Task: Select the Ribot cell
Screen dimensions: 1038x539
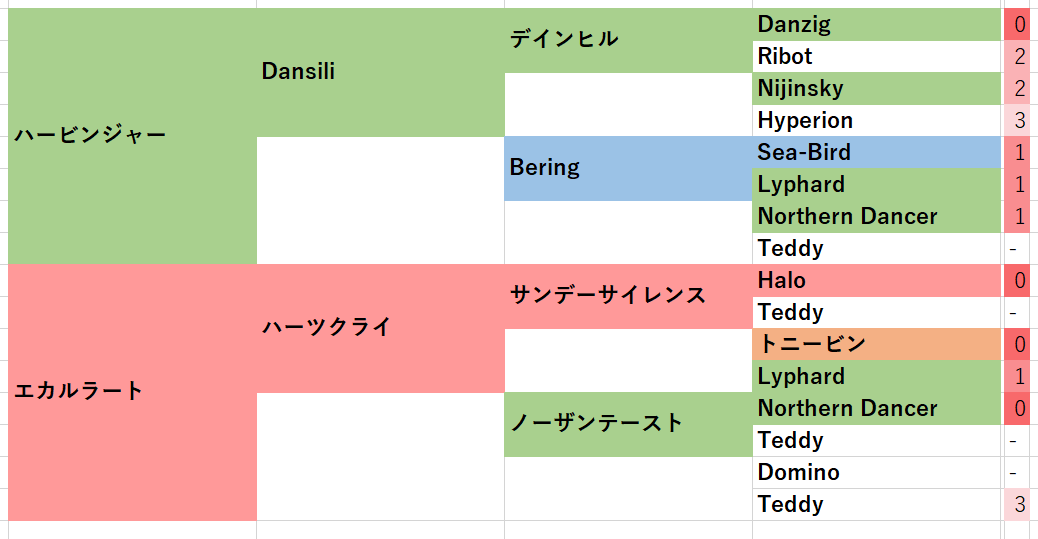Action: coord(876,56)
